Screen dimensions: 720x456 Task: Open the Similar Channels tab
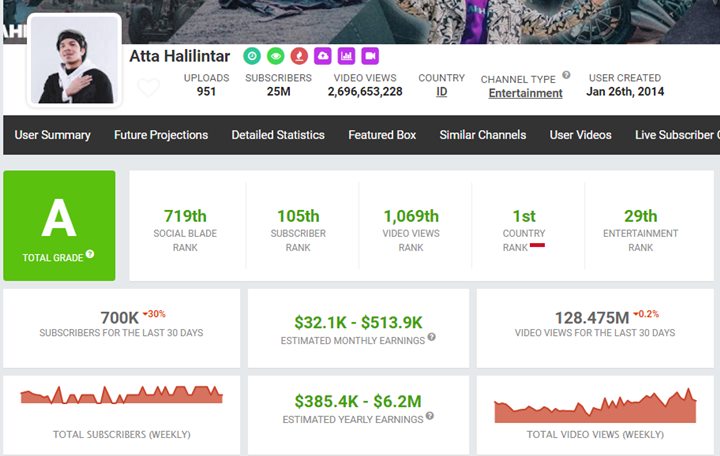coord(483,135)
